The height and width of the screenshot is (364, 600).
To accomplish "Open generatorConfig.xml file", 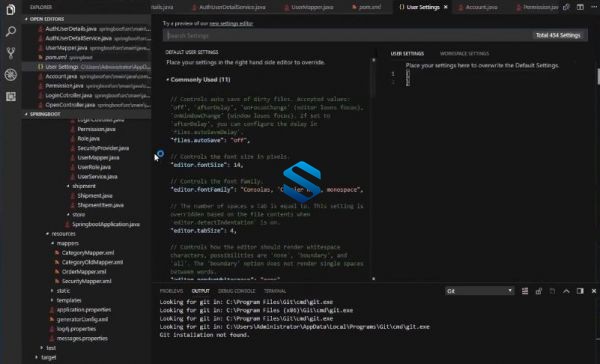I will (x=82, y=319).
